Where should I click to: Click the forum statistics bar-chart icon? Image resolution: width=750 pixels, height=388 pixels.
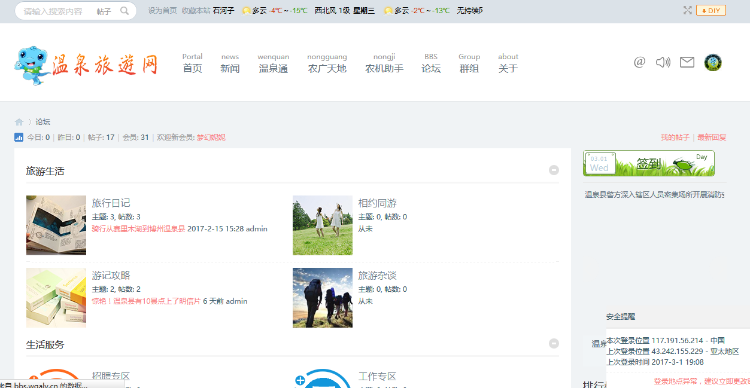coord(19,138)
